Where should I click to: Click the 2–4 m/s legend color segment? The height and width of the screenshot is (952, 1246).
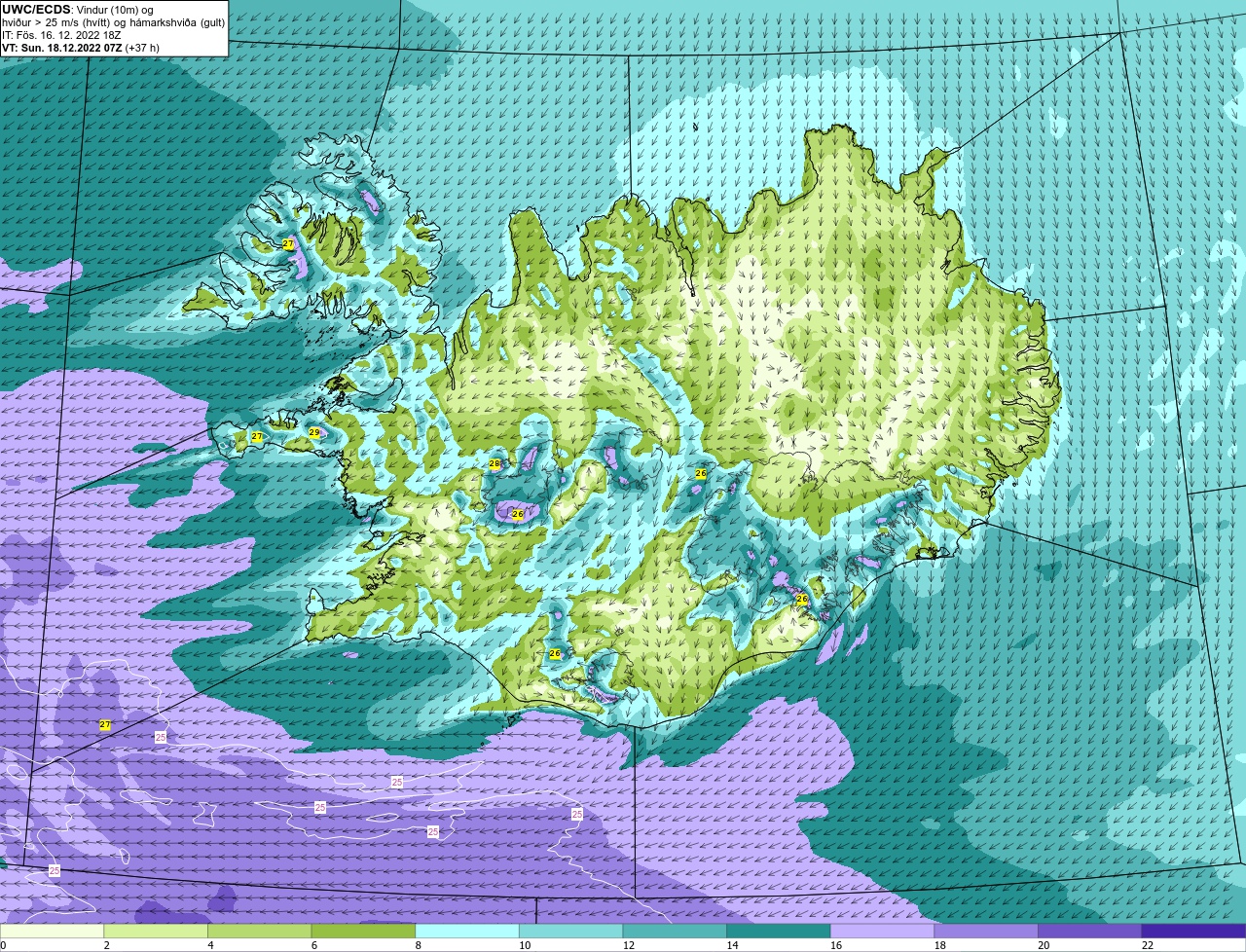(156, 932)
